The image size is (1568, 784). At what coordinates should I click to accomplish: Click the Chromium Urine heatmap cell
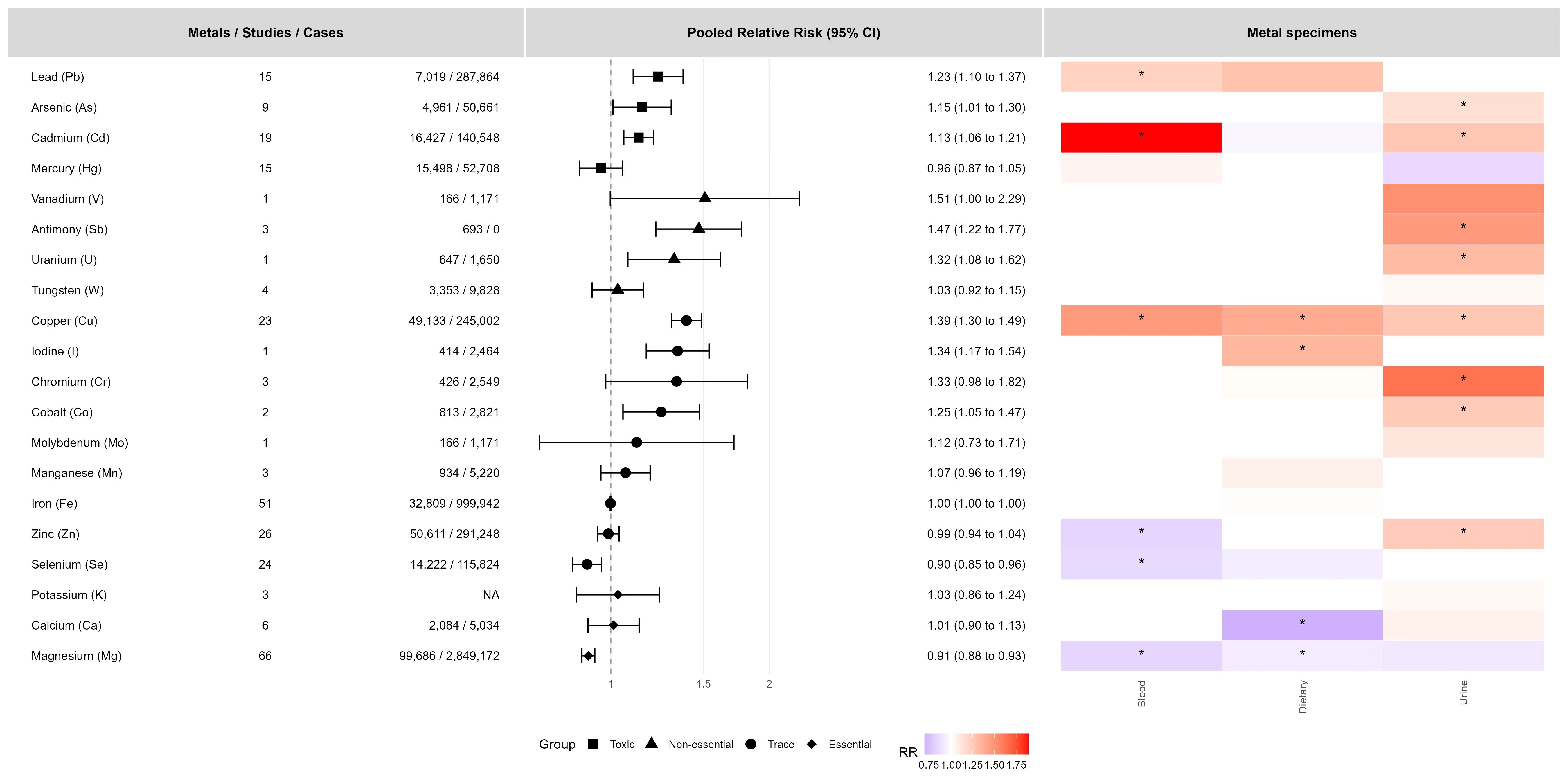coord(1463,382)
